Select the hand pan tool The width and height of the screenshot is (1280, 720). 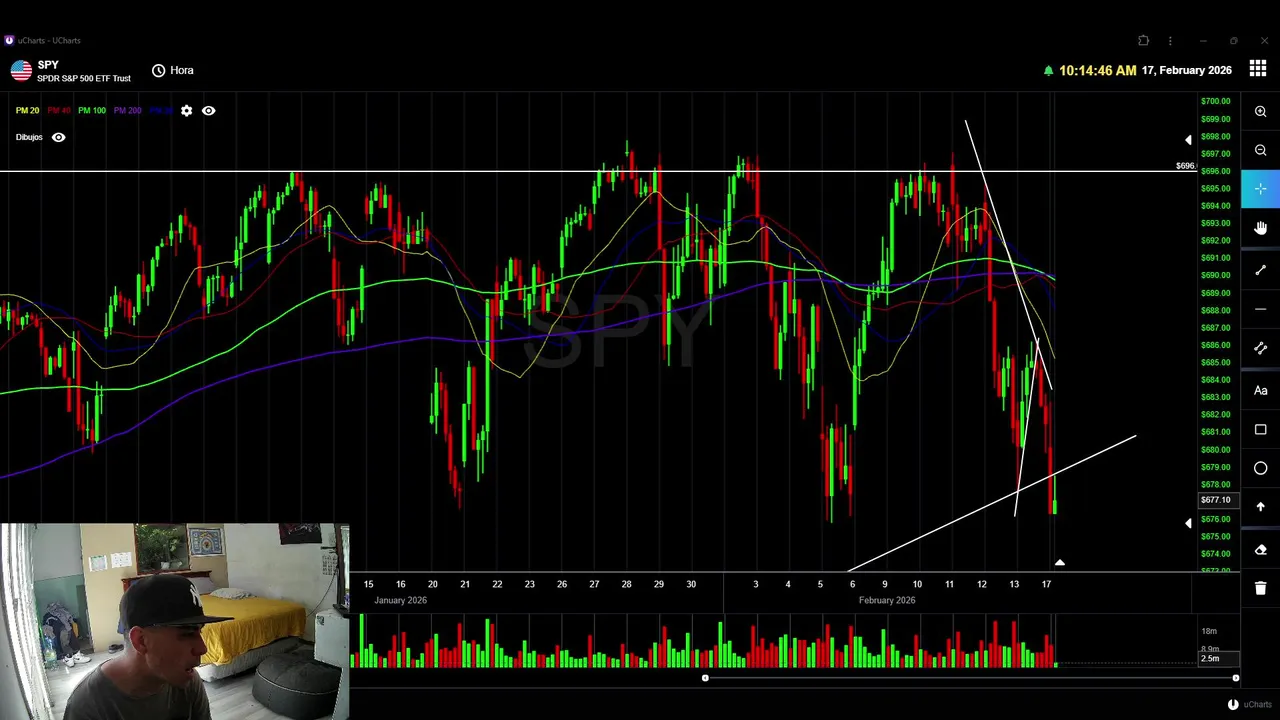tap(1260, 229)
